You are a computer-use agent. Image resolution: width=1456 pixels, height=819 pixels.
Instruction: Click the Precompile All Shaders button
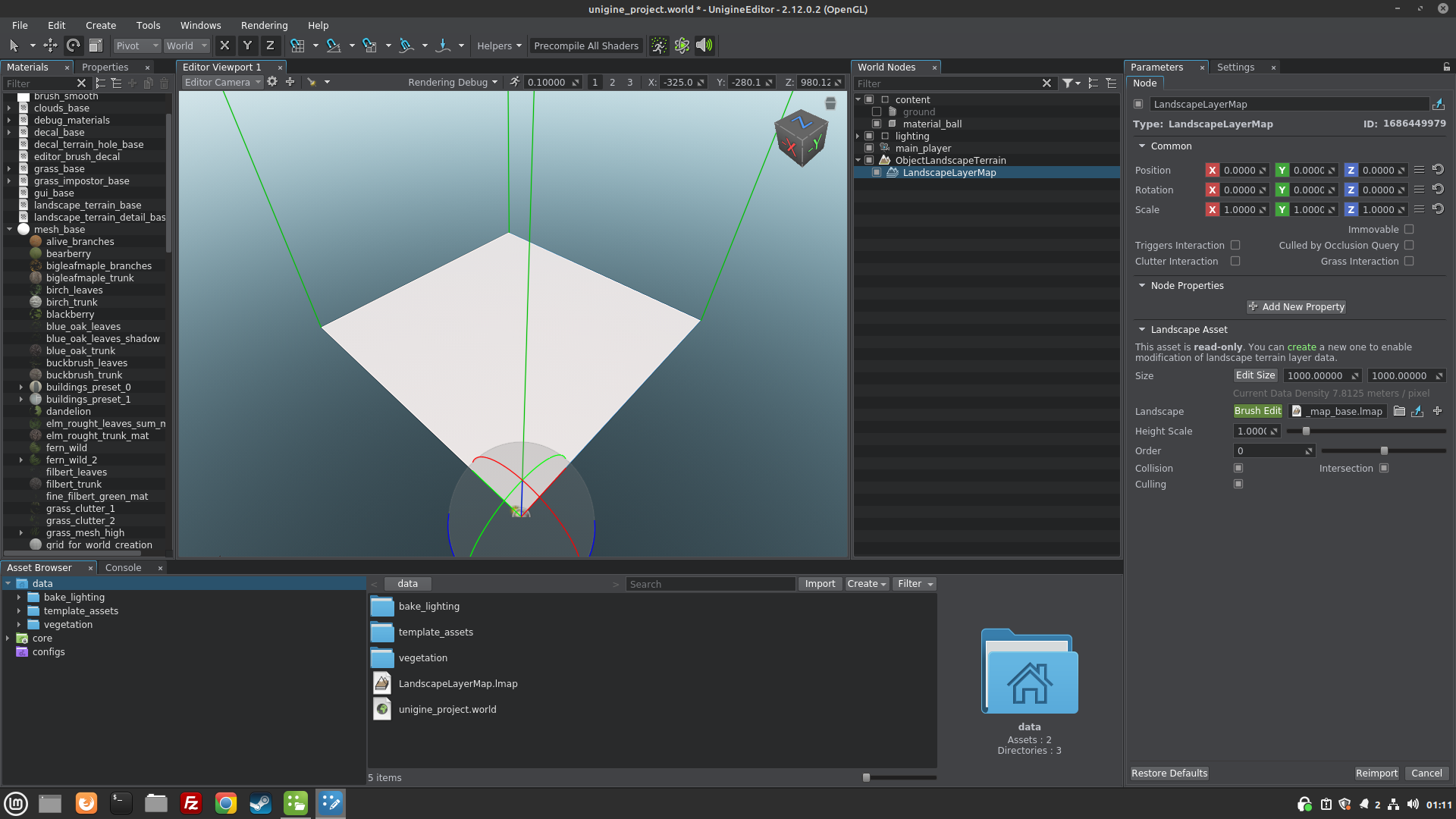coord(586,45)
